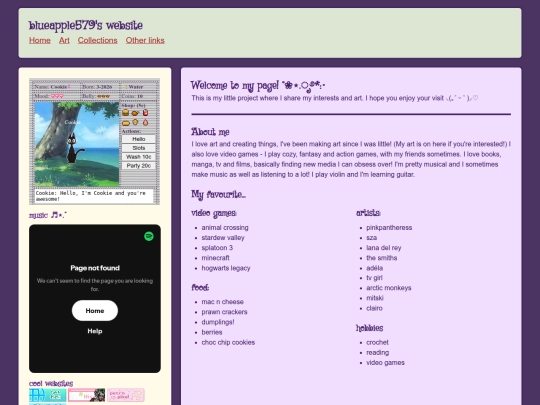This screenshot has width=540, height=405.
Task: Buy the red drink shop item
Action: pyautogui.click(x=145, y=113)
